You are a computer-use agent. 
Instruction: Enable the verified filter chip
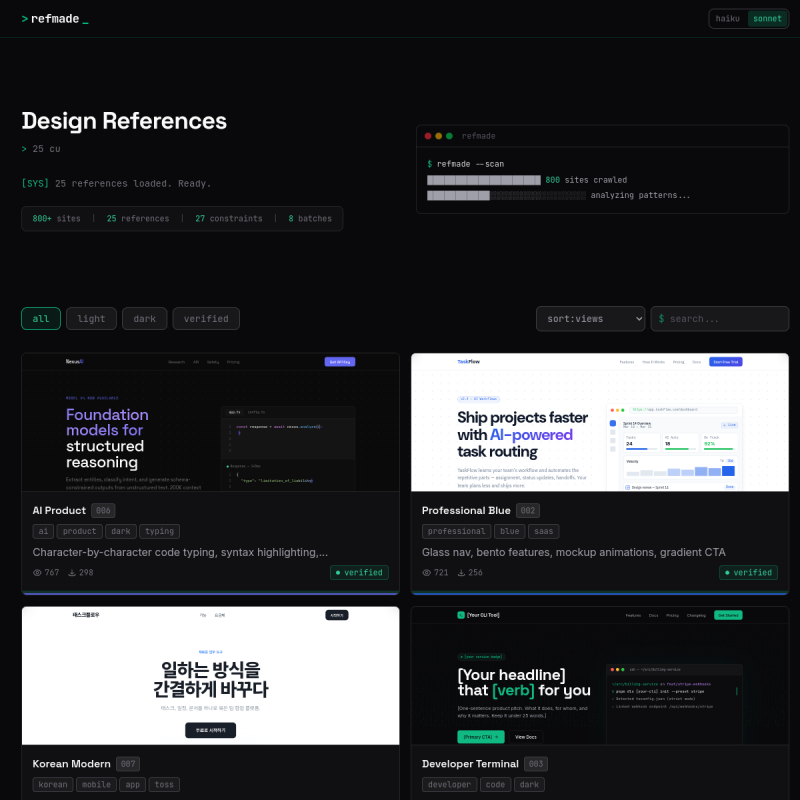[x=206, y=319]
